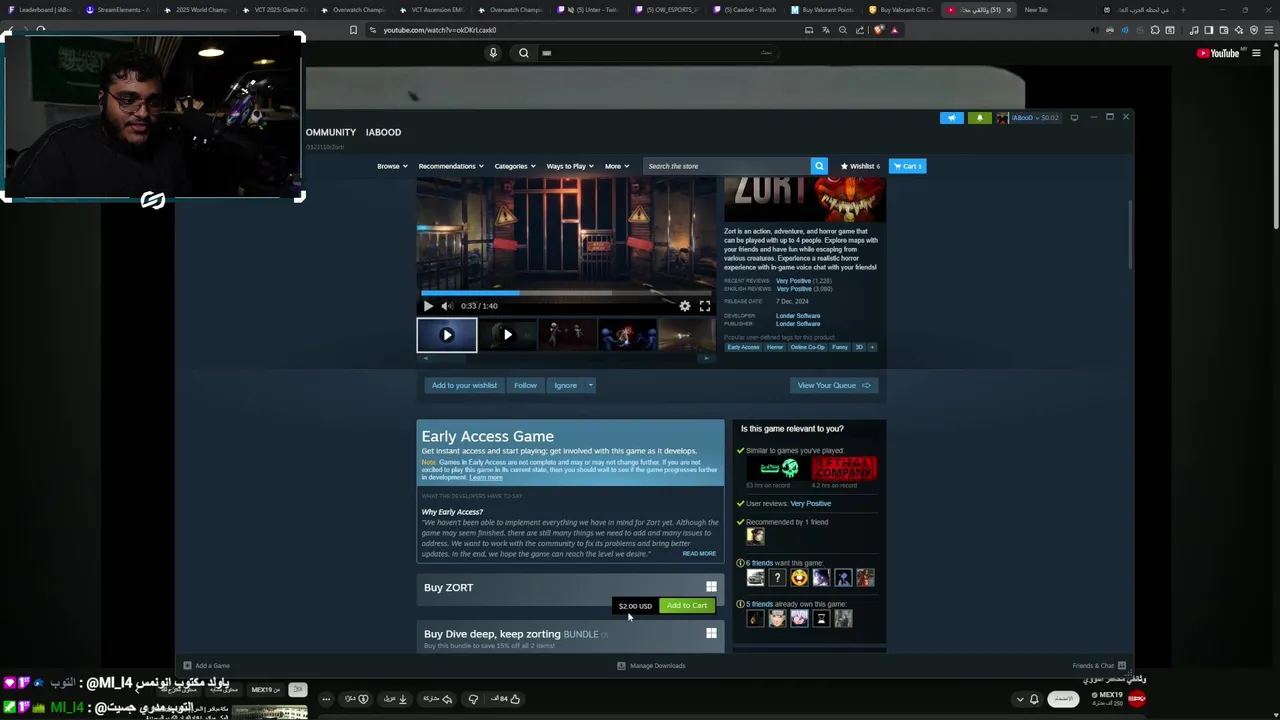The height and width of the screenshot is (720, 1280).
Task: Click Add a Game in Steam
Action: click(206, 666)
